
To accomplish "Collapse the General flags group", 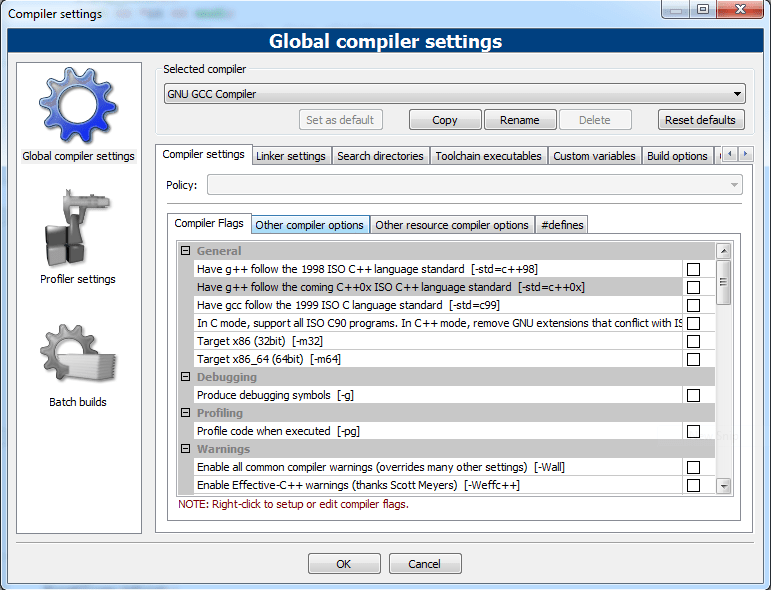I will click(x=185, y=251).
